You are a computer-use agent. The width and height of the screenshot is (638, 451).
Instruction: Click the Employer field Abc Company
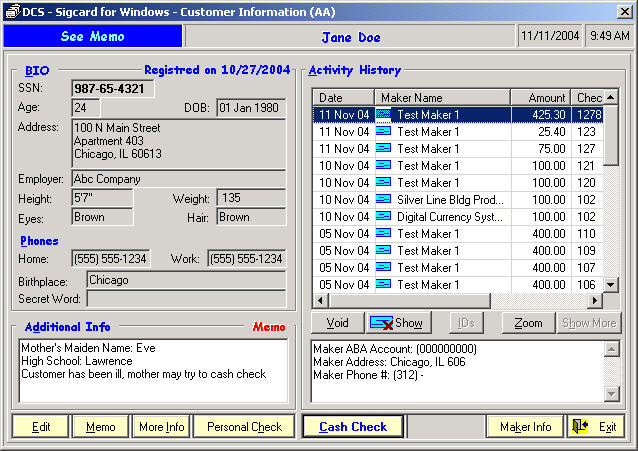179,179
